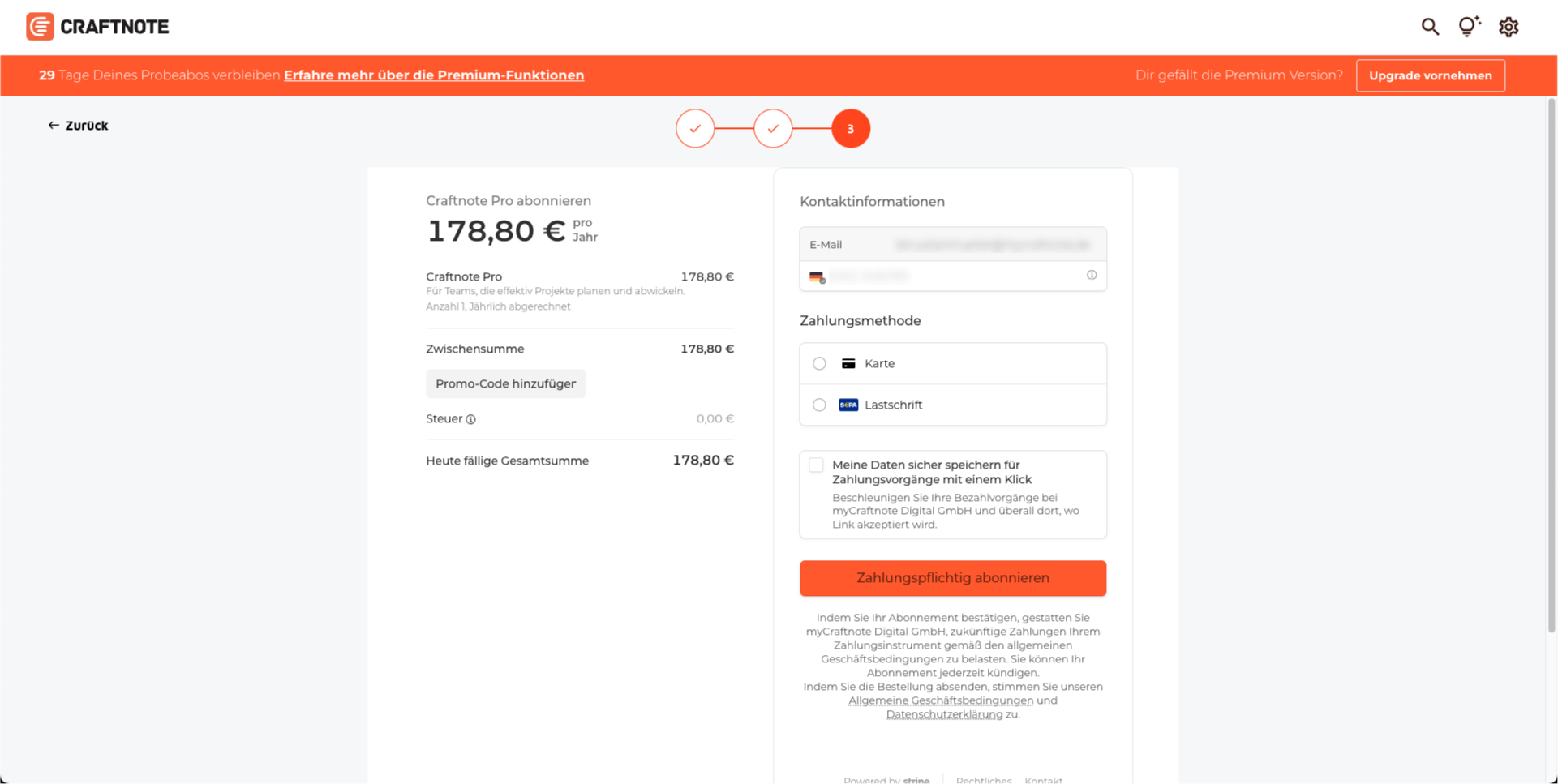Click the first completed step circle
The height and width of the screenshot is (784, 1558).
tap(695, 128)
